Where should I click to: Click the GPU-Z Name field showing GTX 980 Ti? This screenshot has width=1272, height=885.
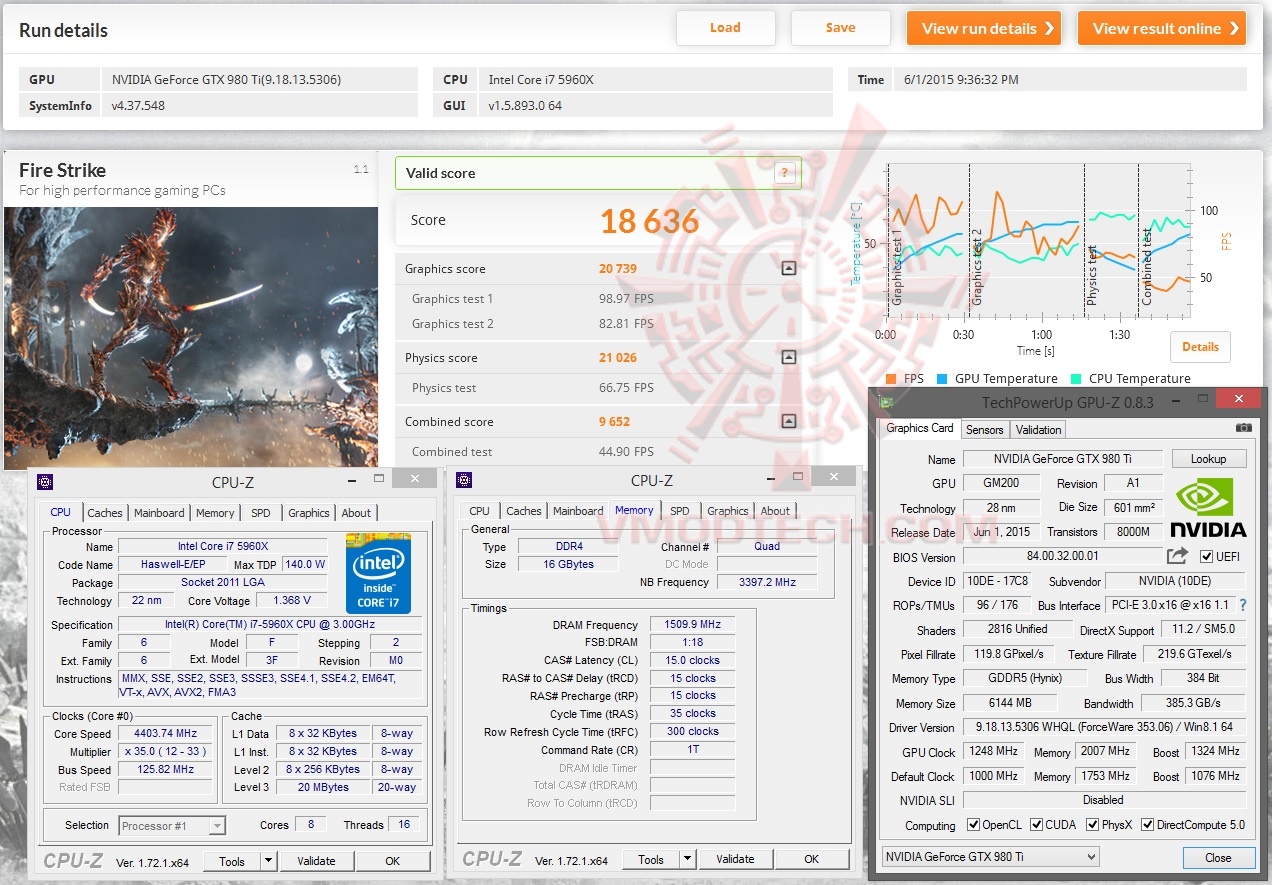pos(1063,459)
